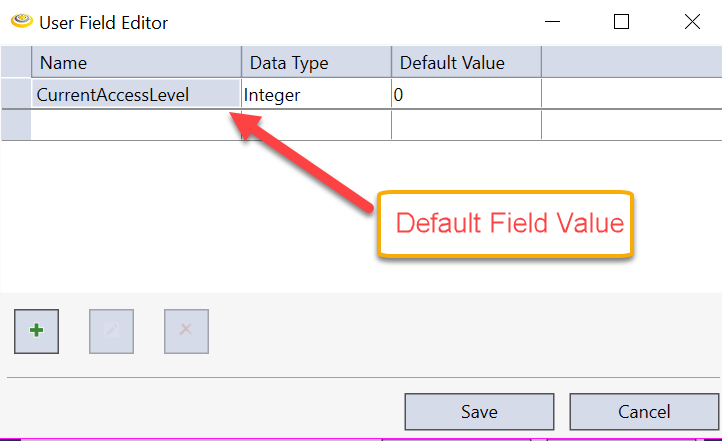Screen dimensions: 722x441
Task: Save the user field changes
Action: (479, 411)
